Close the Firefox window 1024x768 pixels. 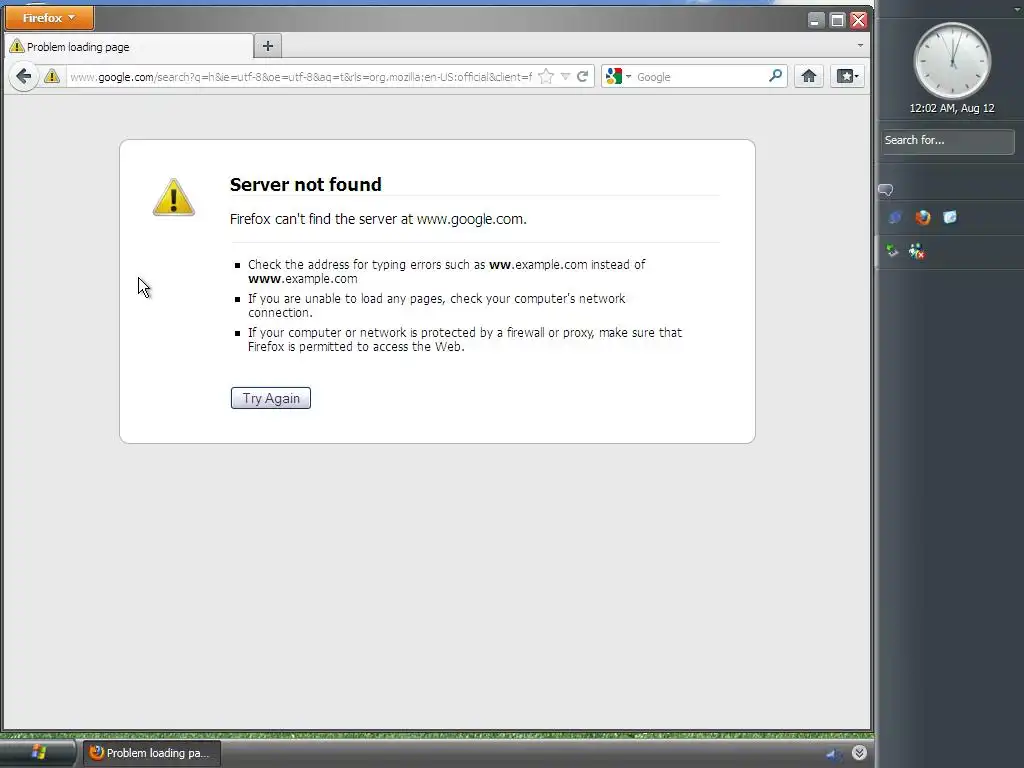point(859,20)
